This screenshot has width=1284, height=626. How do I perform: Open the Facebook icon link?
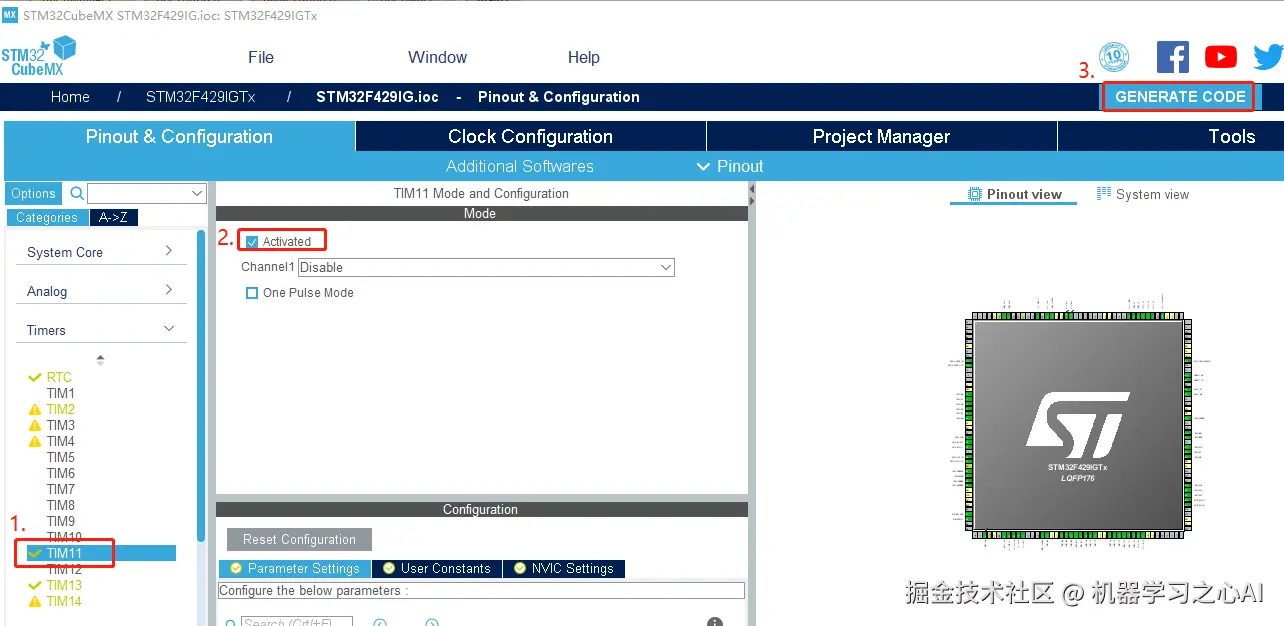click(x=1172, y=57)
